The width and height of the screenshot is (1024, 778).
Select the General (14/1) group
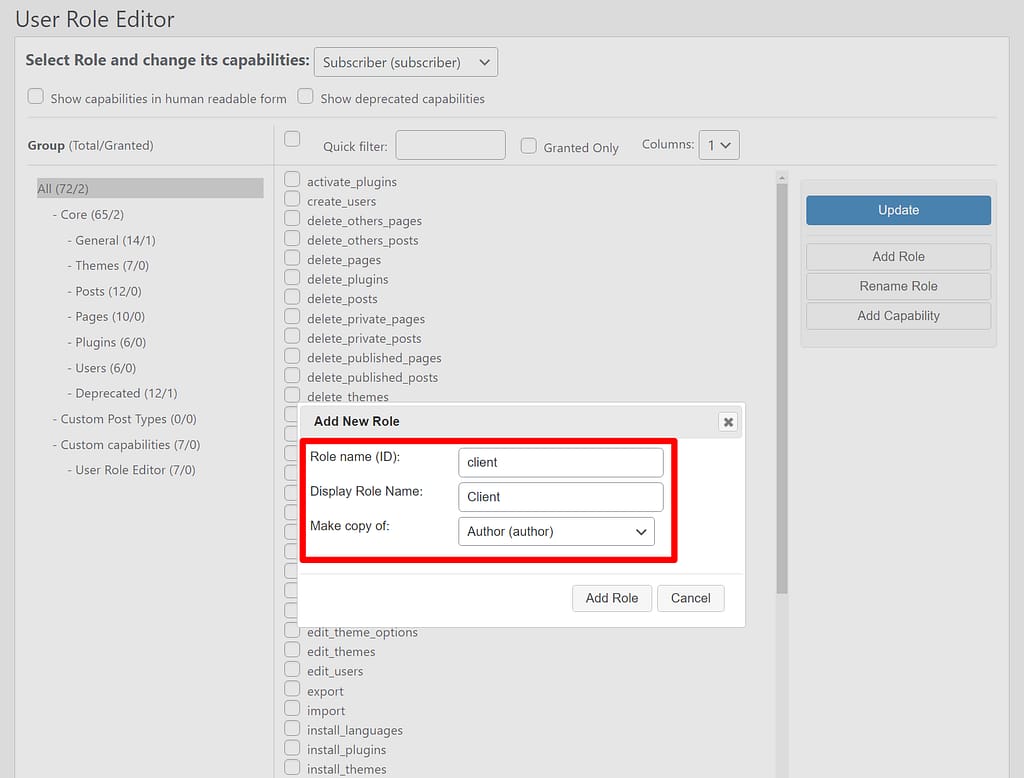115,240
